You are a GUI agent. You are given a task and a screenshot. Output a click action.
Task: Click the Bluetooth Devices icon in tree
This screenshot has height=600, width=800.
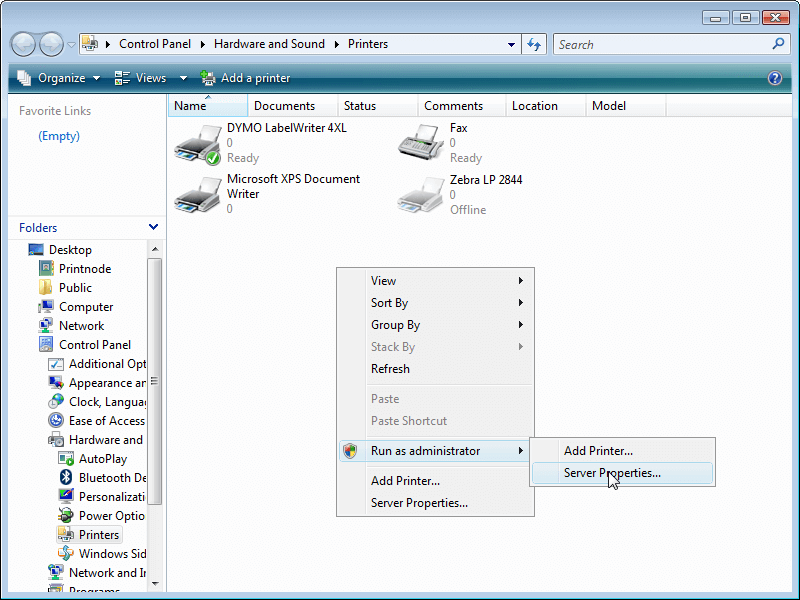66,478
